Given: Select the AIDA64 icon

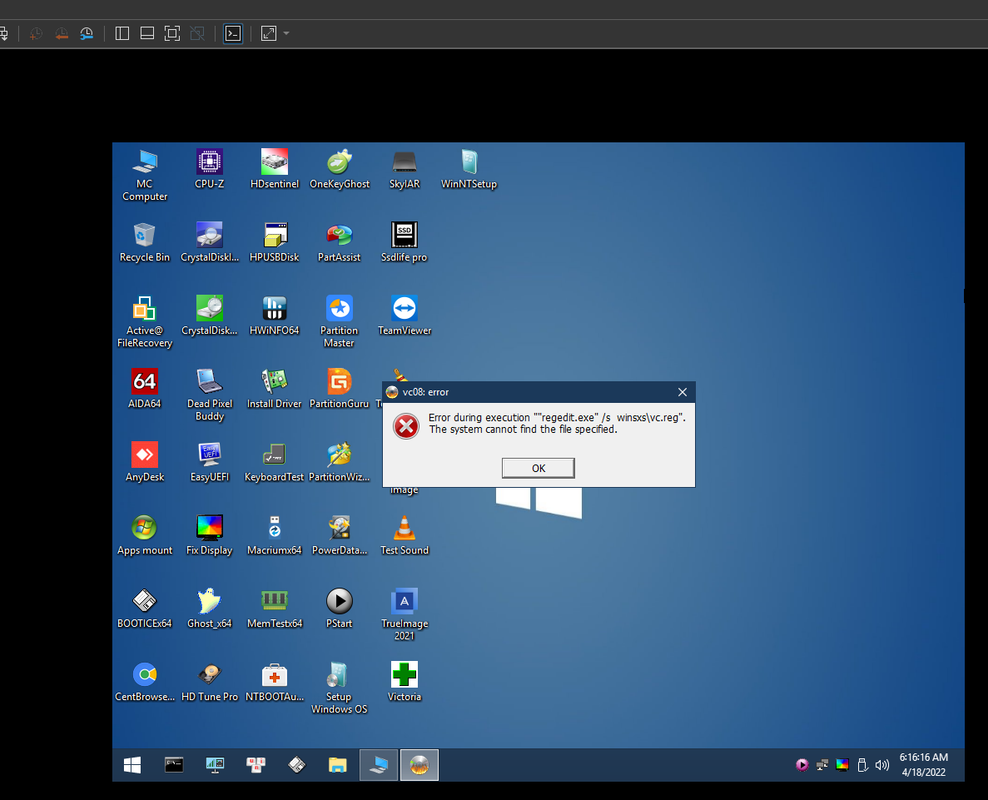Looking at the screenshot, I should (144, 389).
